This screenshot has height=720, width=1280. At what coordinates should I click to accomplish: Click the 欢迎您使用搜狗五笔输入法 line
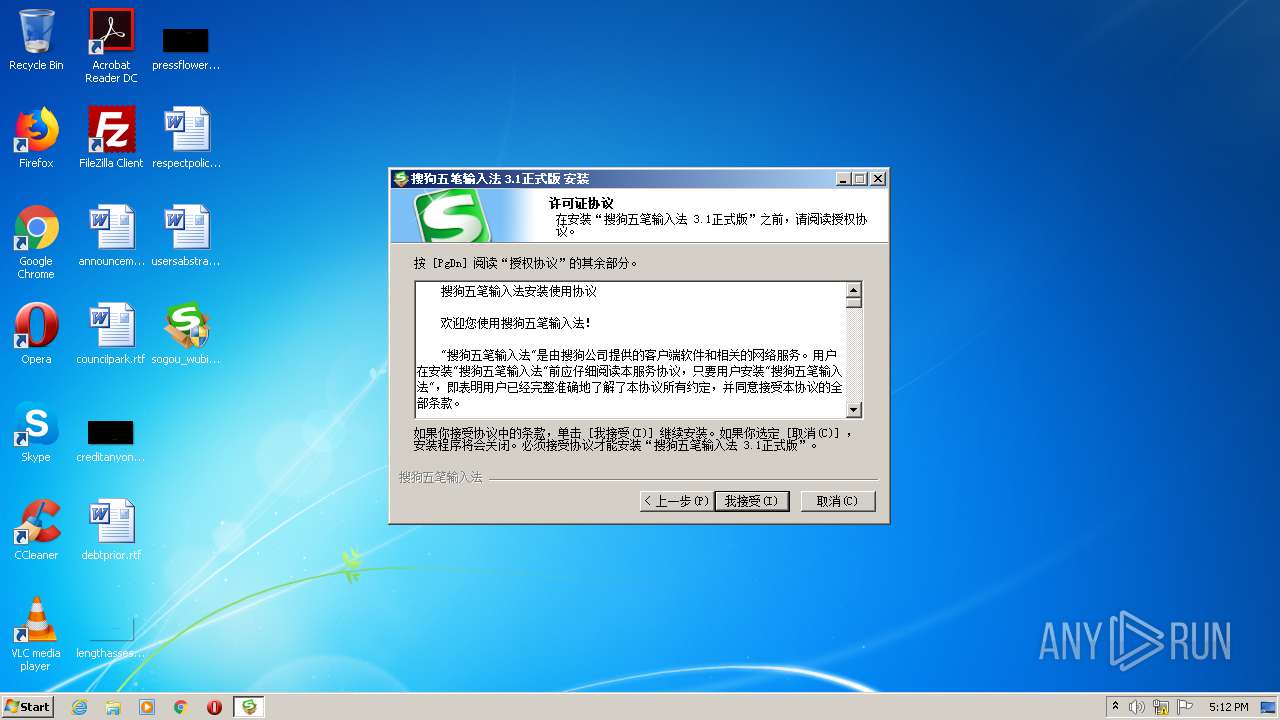(x=516, y=323)
